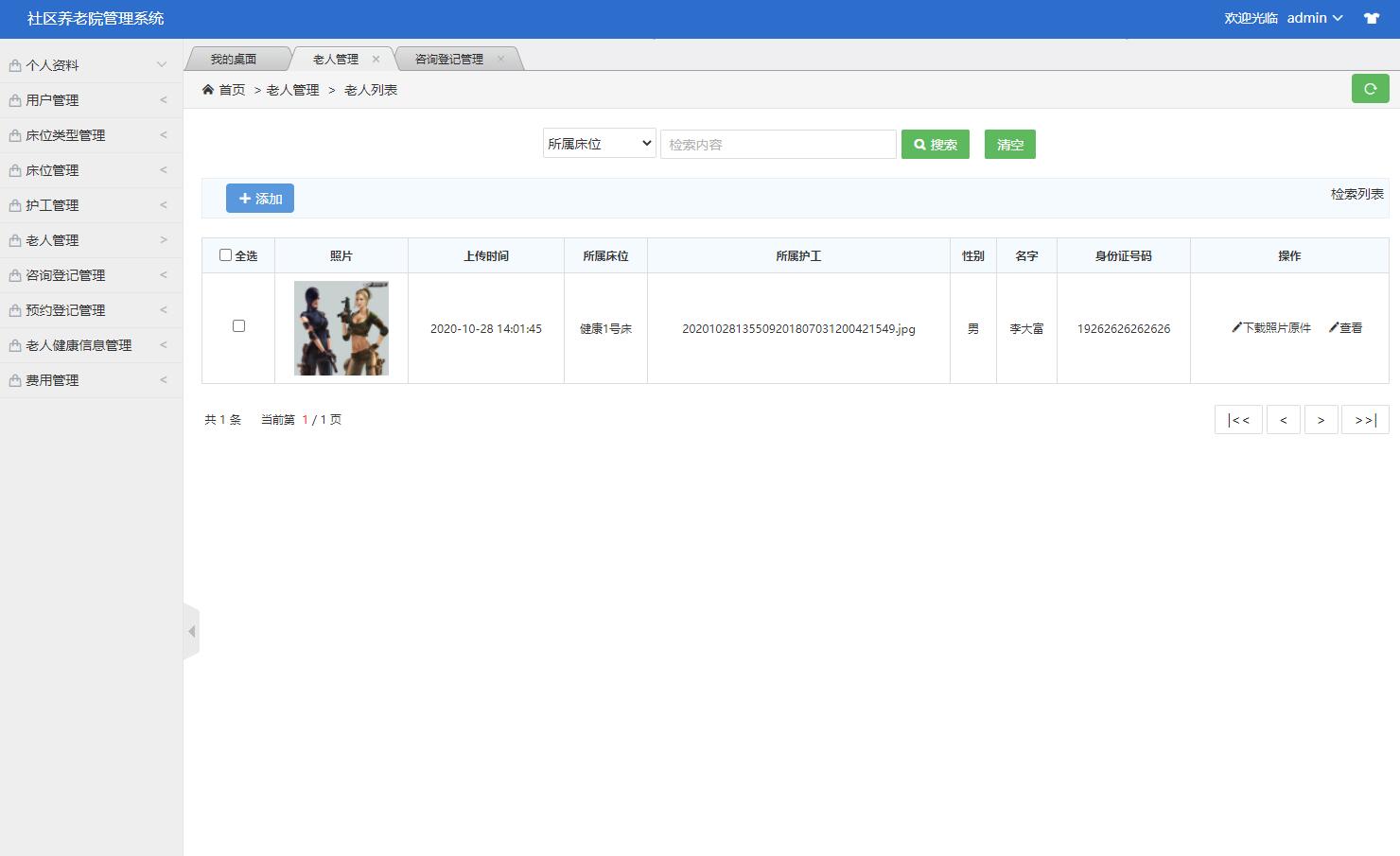The height and width of the screenshot is (856, 1400).
Task: Select the checkbox for 李大富's row
Action: coord(238,325)
